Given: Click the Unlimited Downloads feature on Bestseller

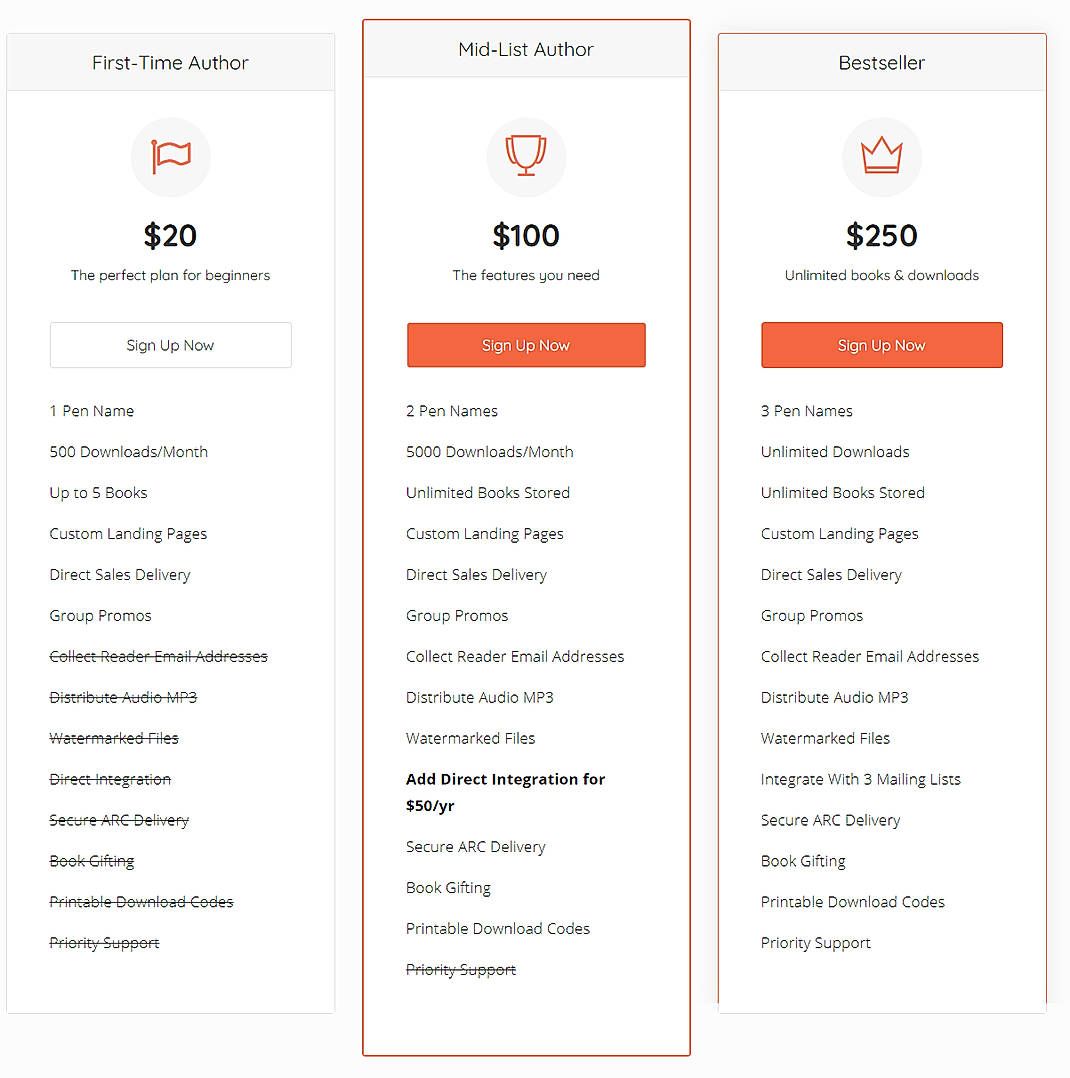Looking at the screenshot, I should 835,452.
